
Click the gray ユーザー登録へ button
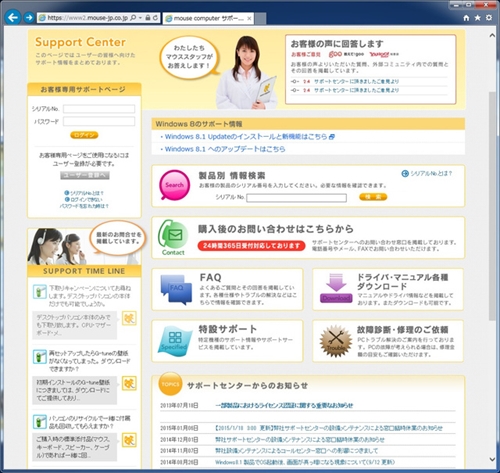[x=85, y=175]
